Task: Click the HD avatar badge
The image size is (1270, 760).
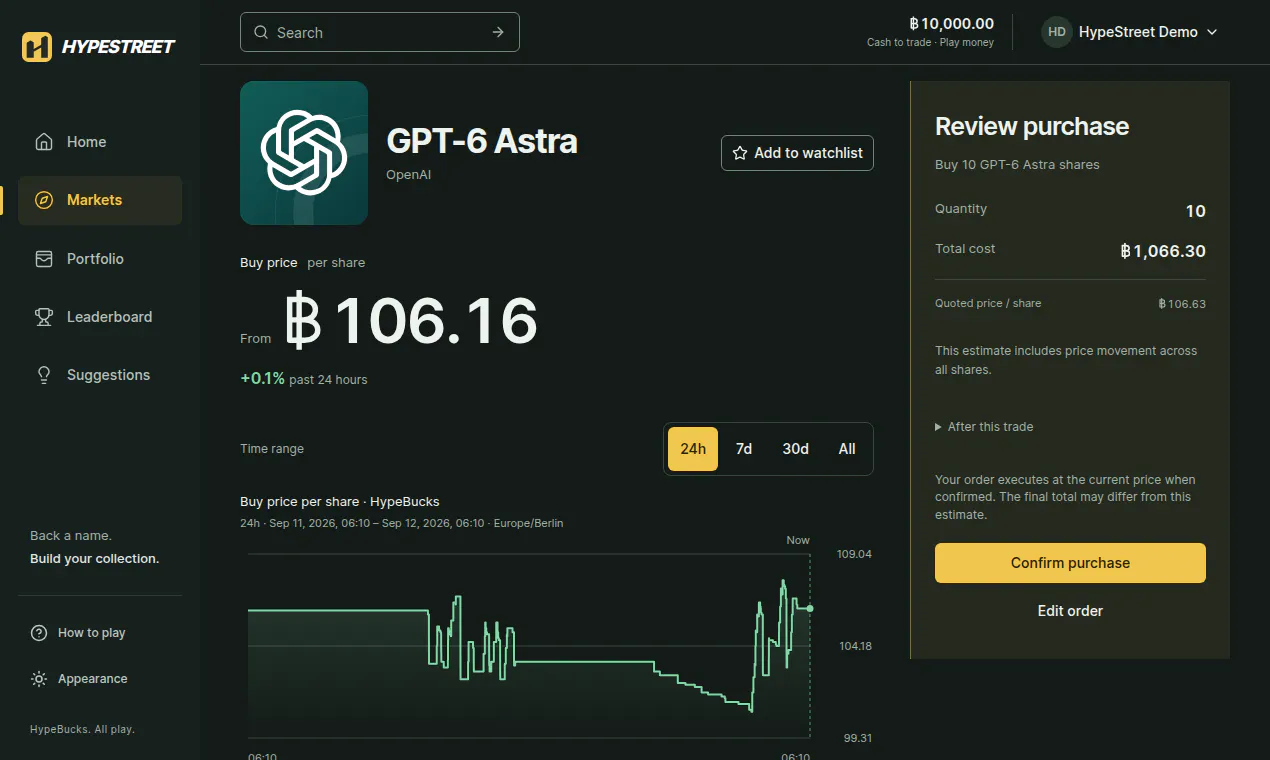Action: coord(1056,32)
